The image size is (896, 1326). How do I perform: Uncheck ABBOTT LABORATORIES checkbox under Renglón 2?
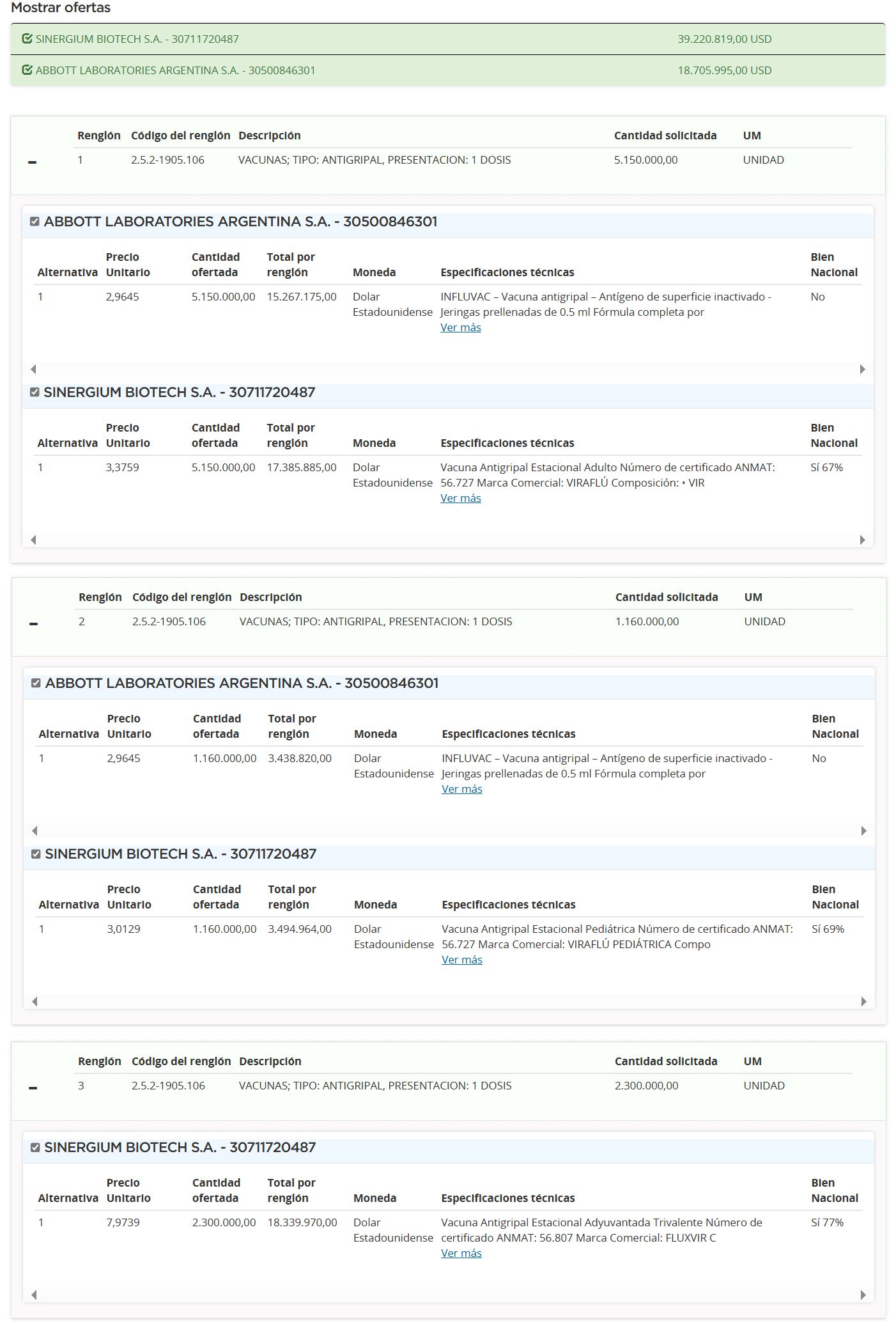(36, 683)
